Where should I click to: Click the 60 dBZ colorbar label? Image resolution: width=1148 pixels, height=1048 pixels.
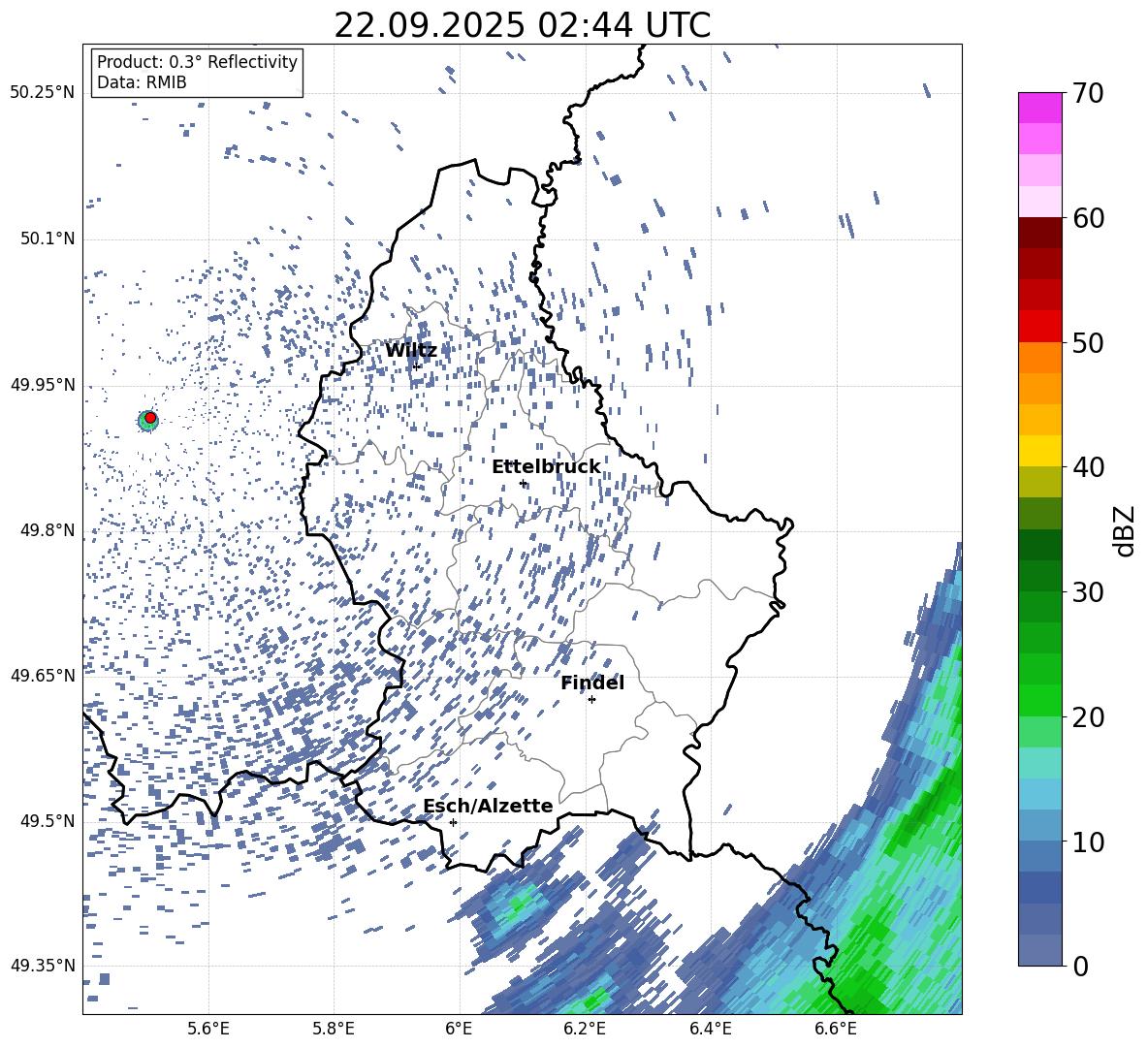point(1087,218)
